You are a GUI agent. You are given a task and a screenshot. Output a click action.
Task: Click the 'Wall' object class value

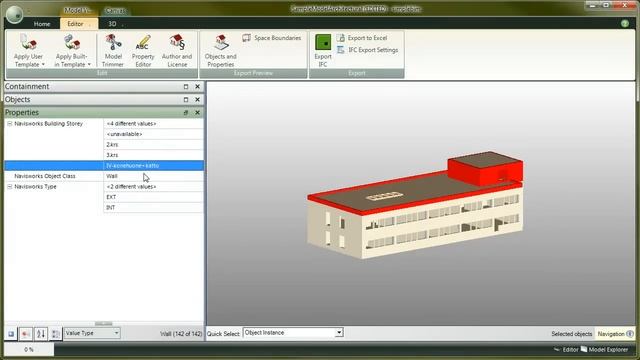click(153, 176)
